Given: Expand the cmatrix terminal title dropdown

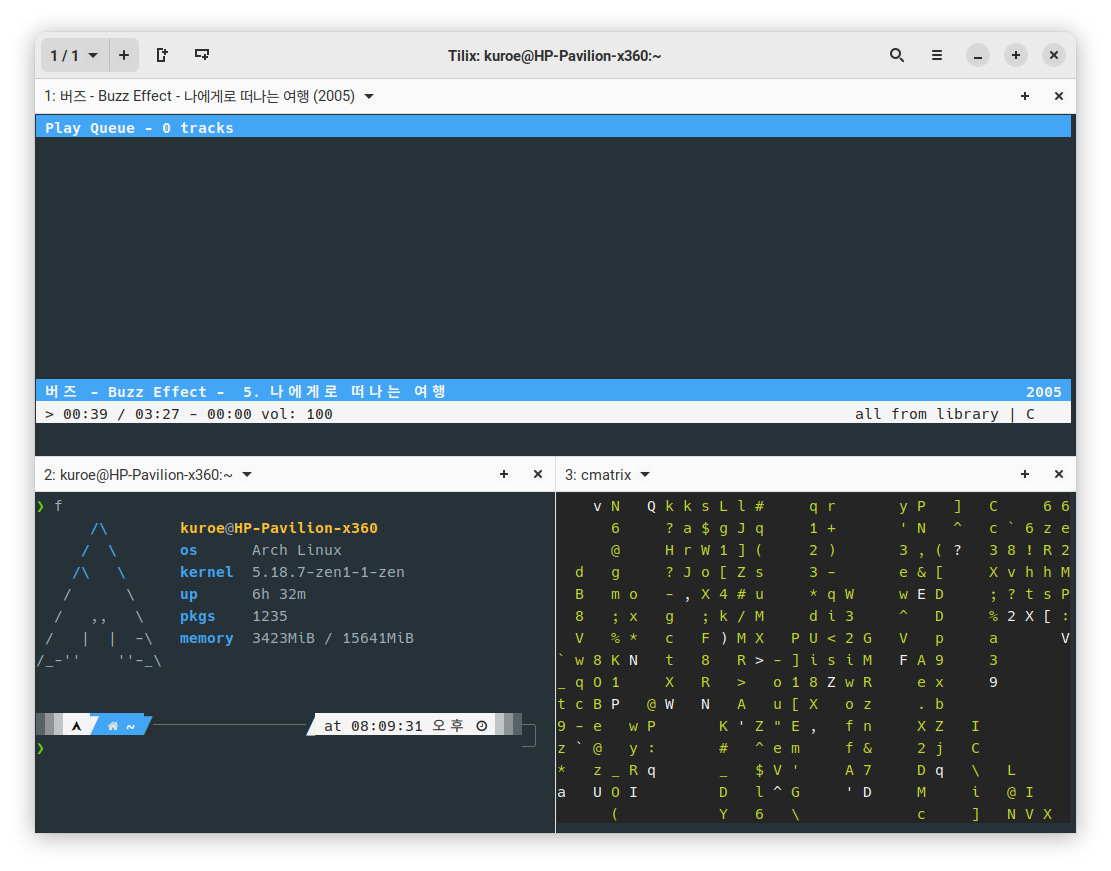Looking at the screenshot, I should pos(645,475).
